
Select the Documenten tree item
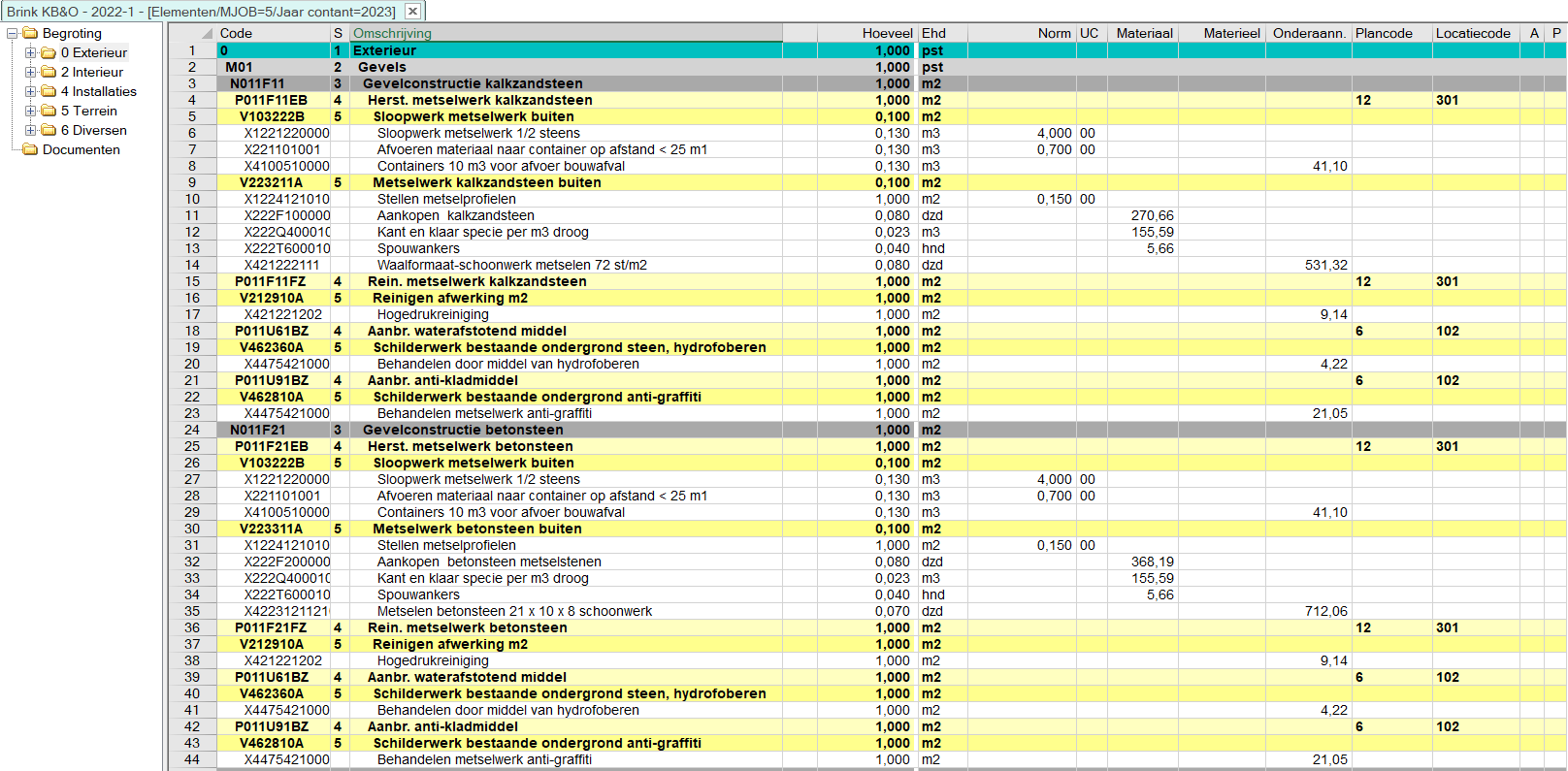point(82,149)
